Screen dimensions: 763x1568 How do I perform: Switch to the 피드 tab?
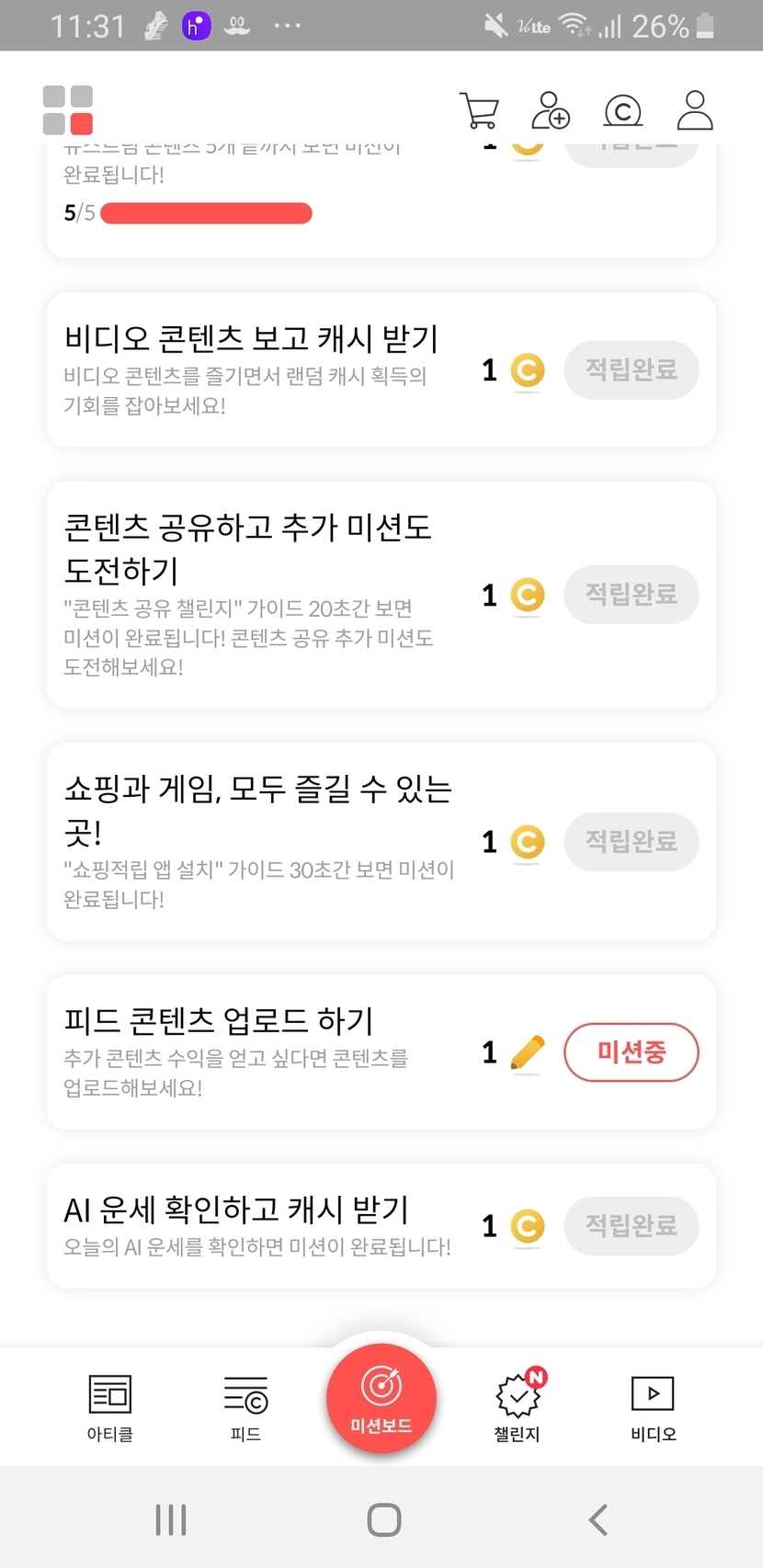(x=245, y=1407)
